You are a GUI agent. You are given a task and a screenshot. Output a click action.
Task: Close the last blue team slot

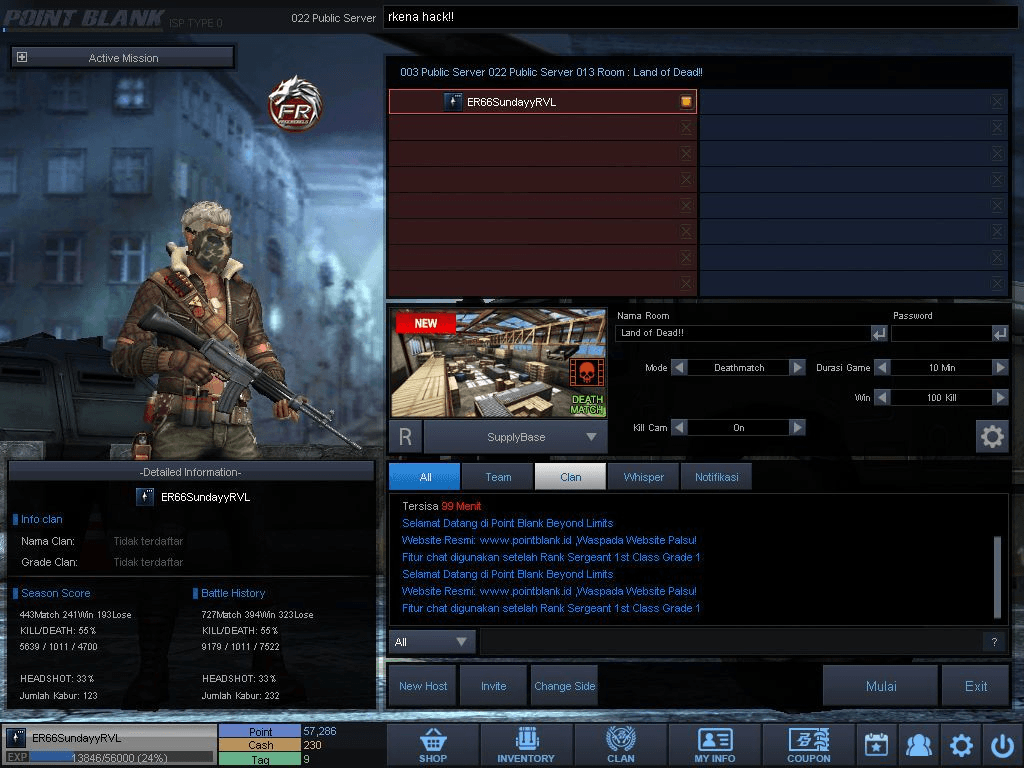(x=997, y=283)
